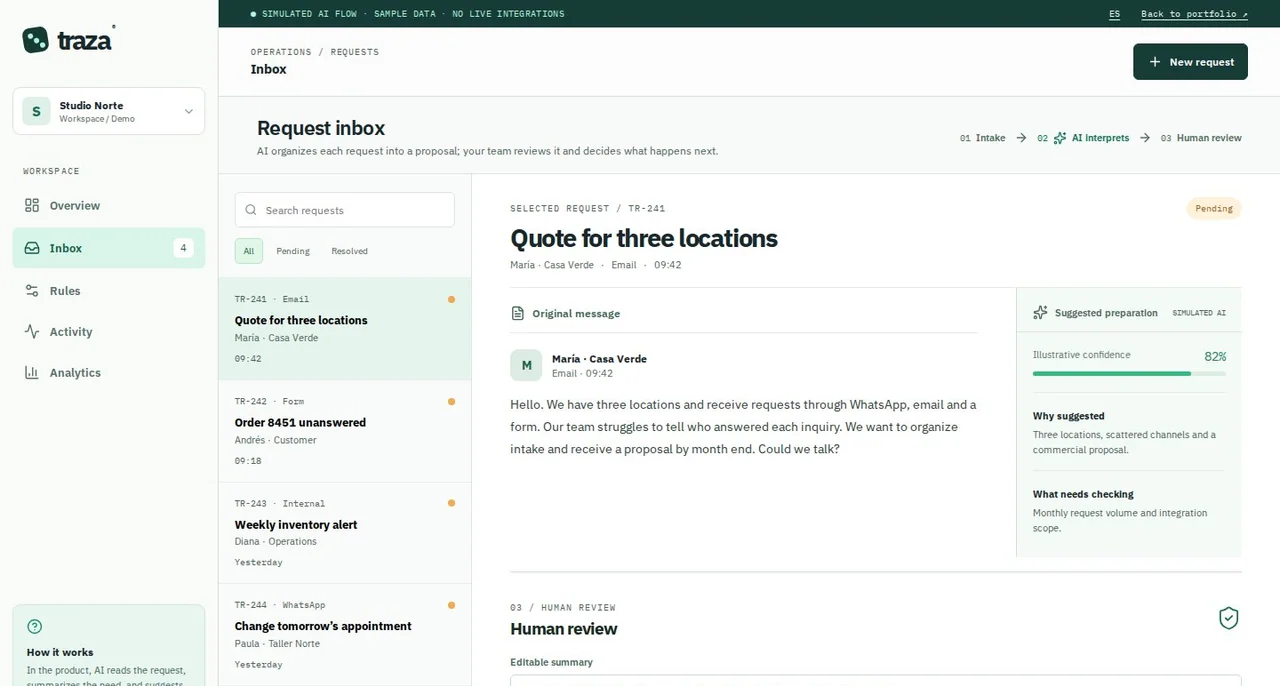1280x686 pixels.
Task: Click the REQUESTS breadcrumb
Action: 355,52
